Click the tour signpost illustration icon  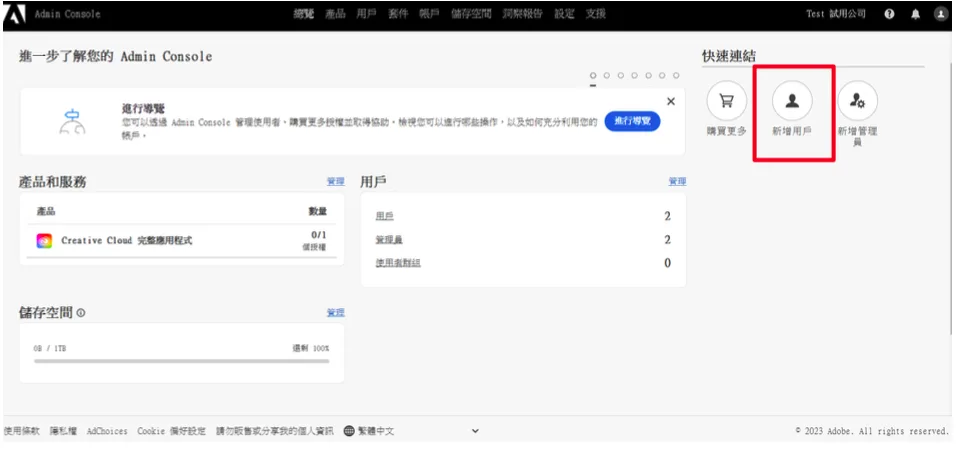(73, 121)
